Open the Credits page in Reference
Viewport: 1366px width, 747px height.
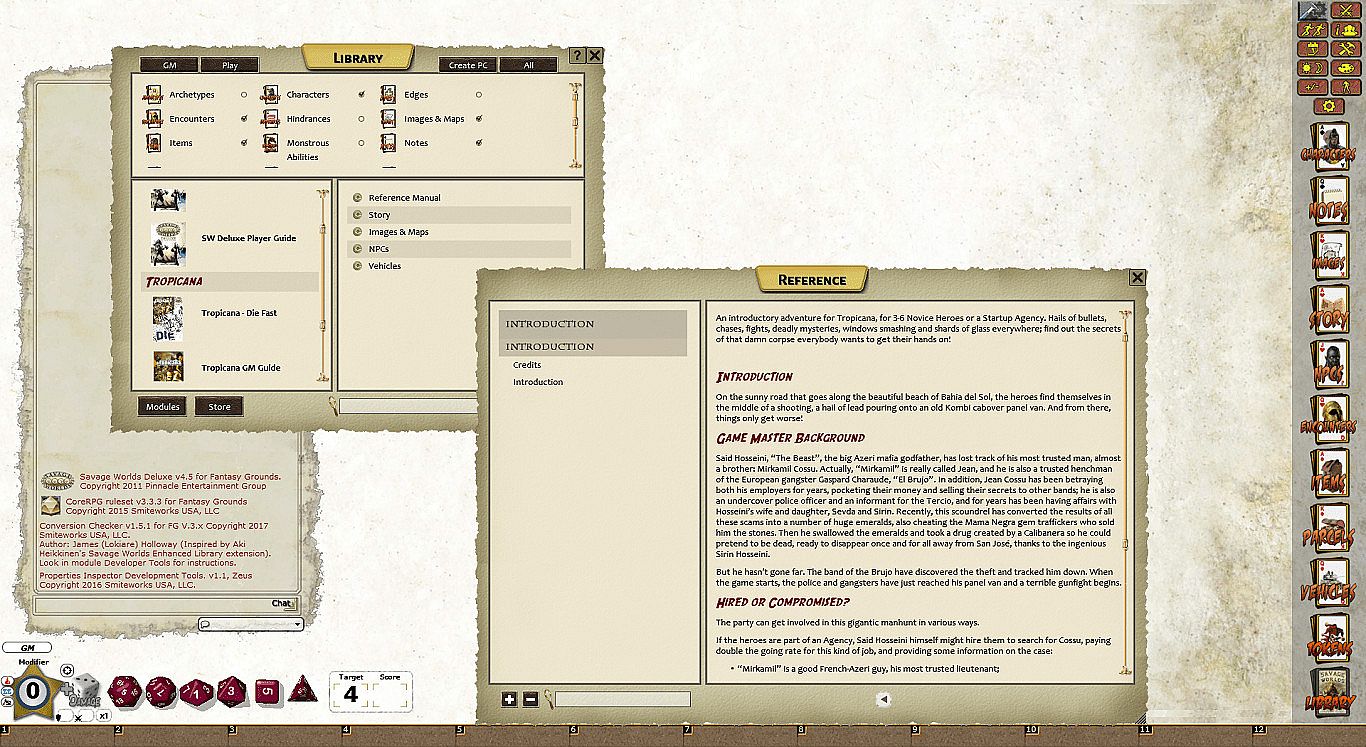coord(527,365)
